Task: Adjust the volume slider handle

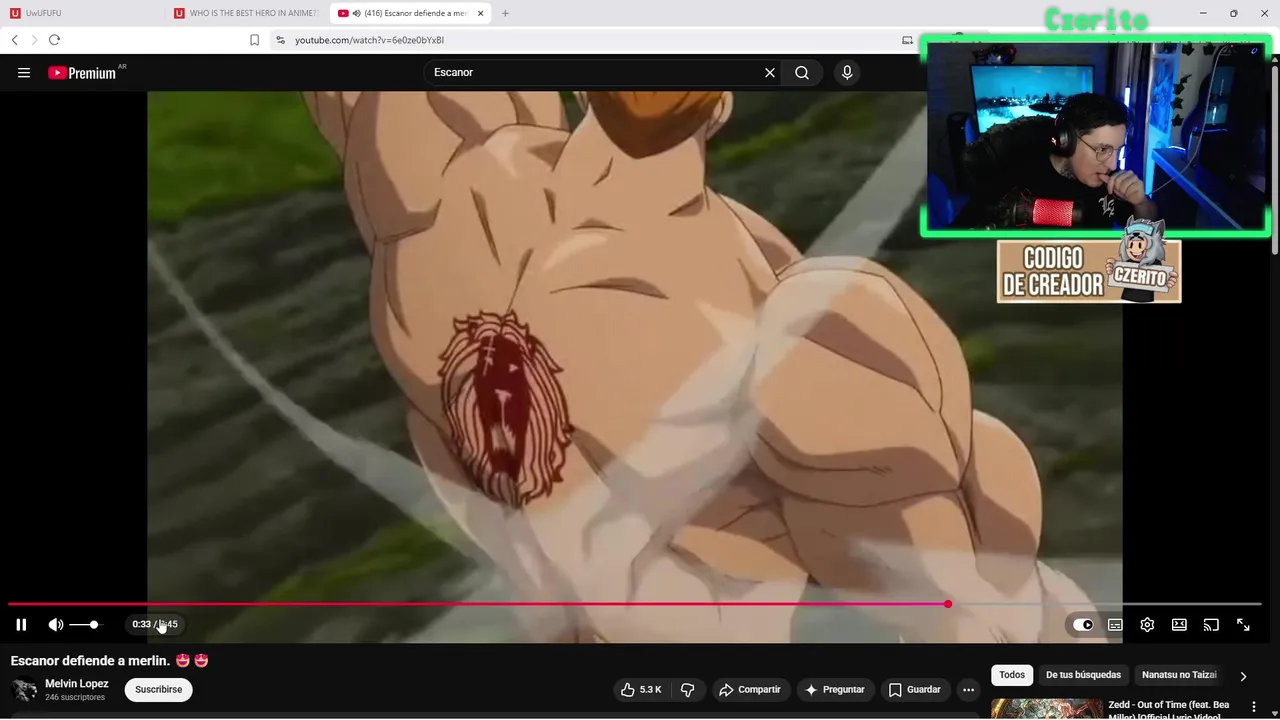Action: (x=94, y=625)
